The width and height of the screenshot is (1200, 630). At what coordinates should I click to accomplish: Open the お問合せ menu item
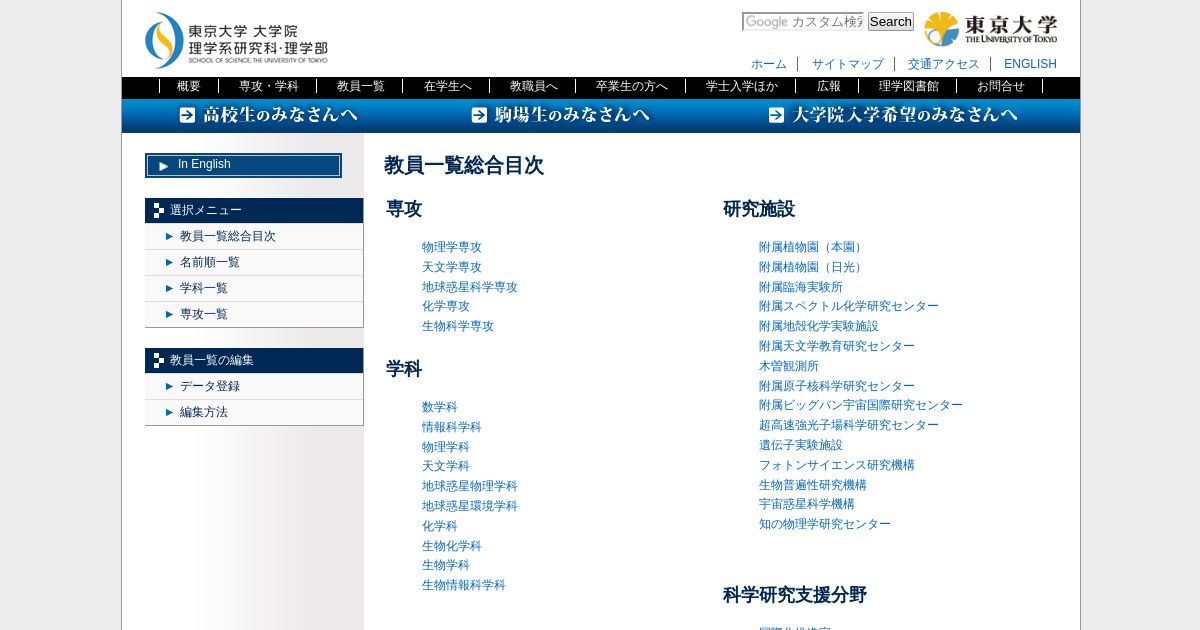1000,86
